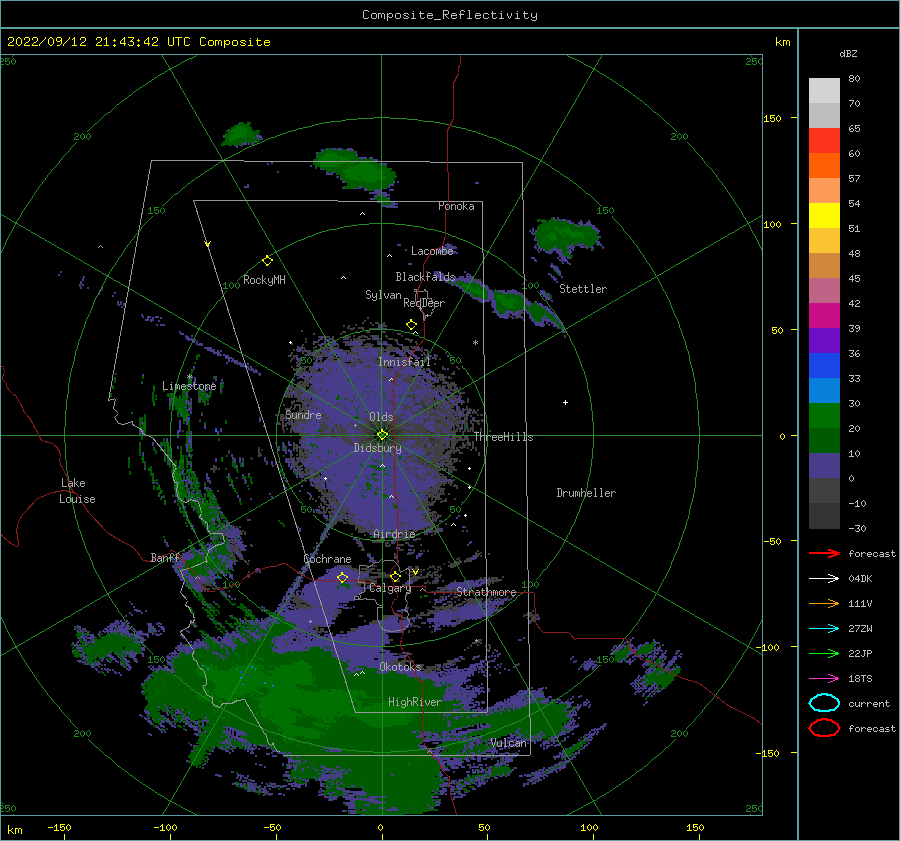Click the Okotoks label
This screenshot has height=841, width=900.
click(400, 666)
